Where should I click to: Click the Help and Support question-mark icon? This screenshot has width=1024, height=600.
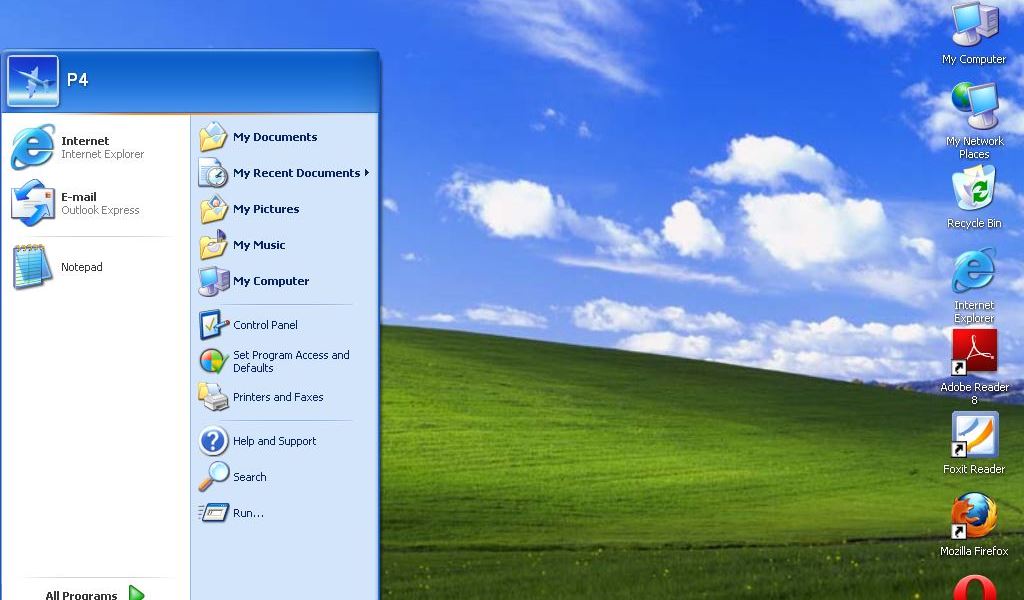point(214,441)
